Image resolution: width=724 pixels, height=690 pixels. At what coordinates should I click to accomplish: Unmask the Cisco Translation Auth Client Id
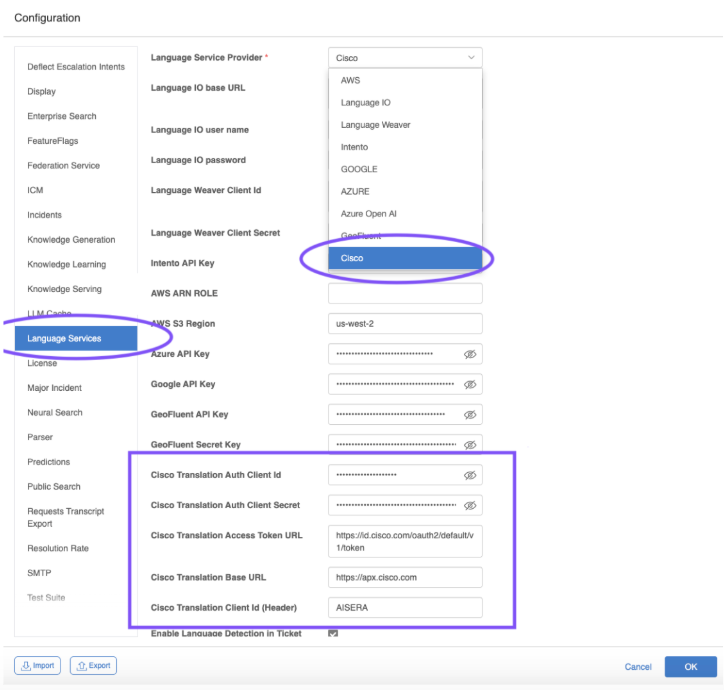pyautogui.click(x=470, y=475)
